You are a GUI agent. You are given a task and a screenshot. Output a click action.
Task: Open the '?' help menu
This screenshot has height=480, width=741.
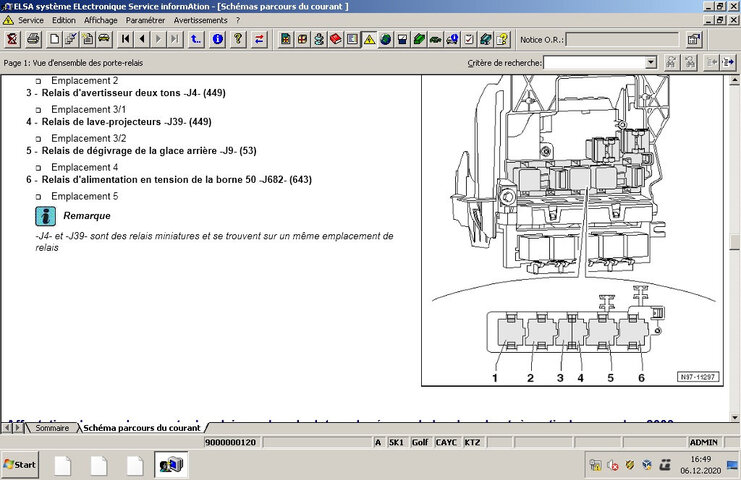[238, 20]
